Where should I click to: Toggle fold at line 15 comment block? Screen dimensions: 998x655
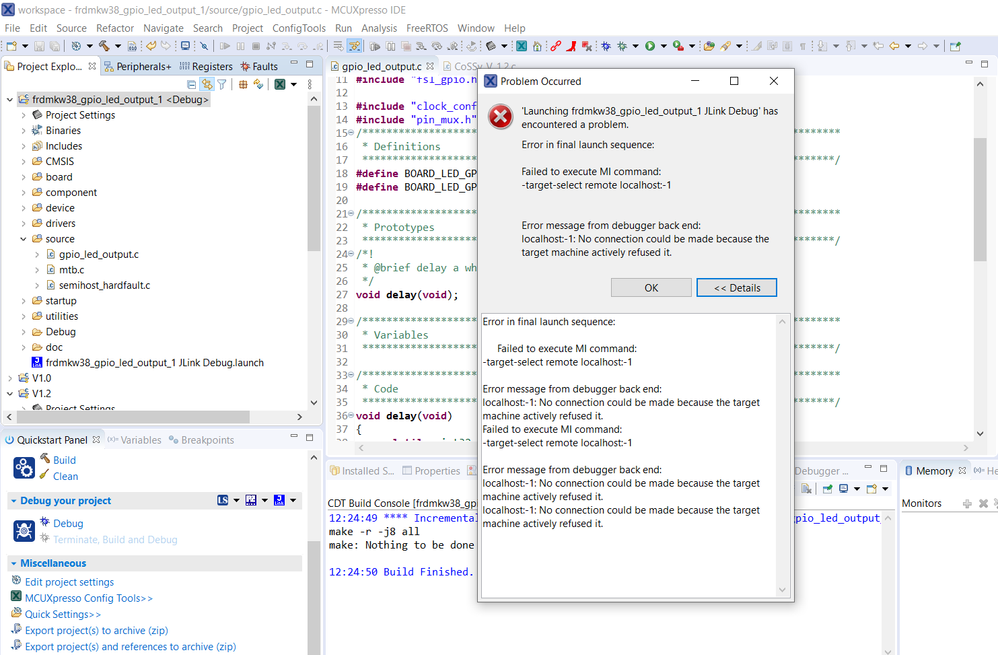(351, 133)
